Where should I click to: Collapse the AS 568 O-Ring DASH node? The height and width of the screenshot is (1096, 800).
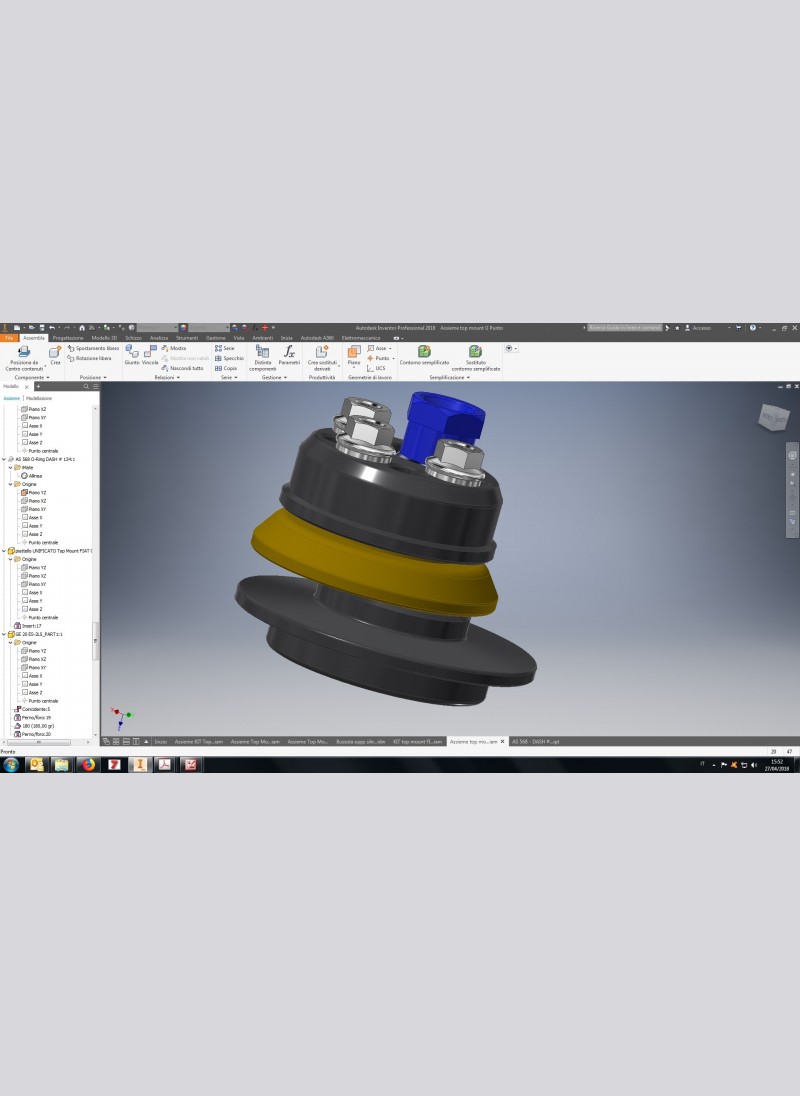click(4, 459)
